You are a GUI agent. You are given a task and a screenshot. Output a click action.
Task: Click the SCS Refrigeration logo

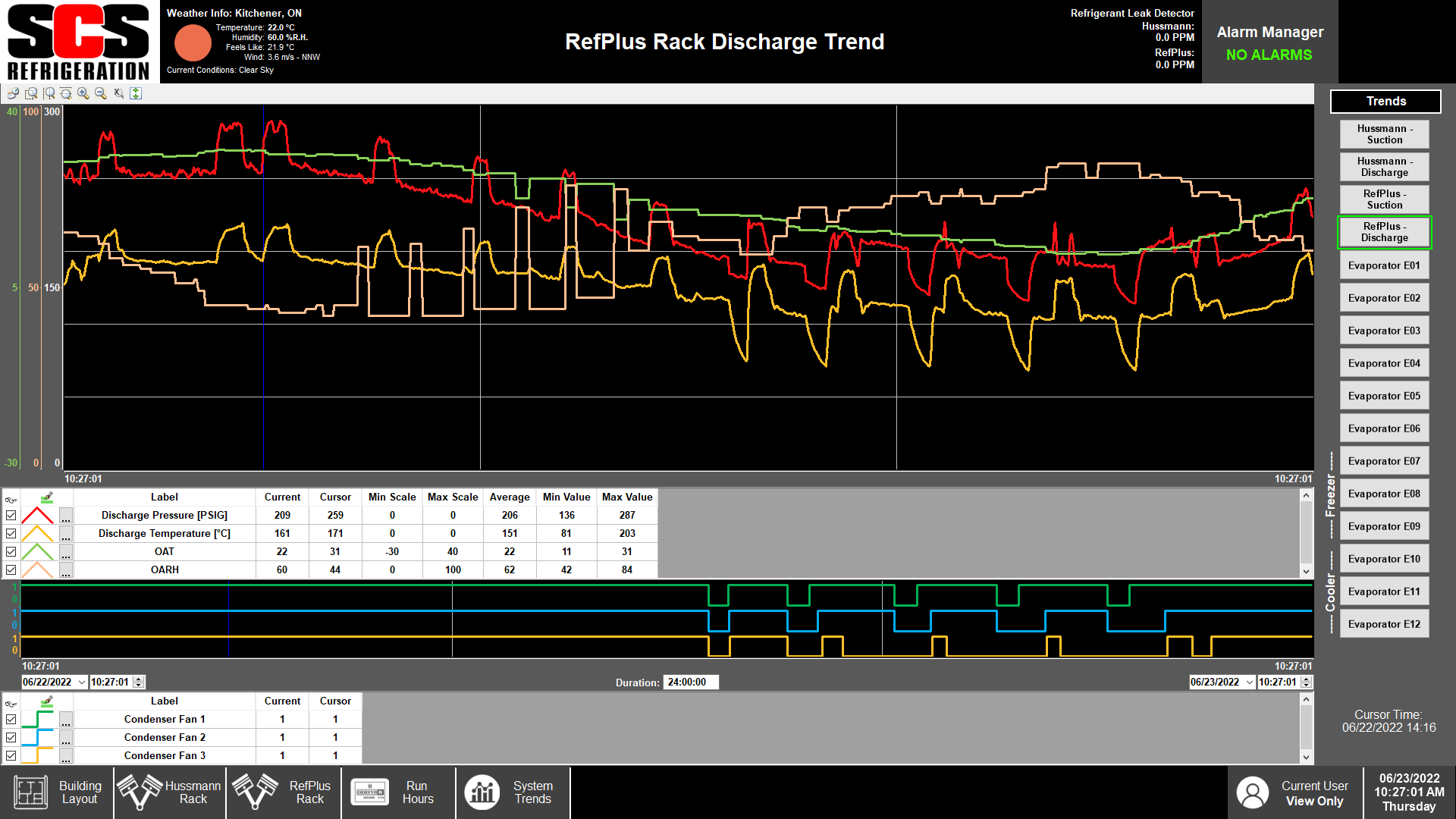(x=79, y=42)
